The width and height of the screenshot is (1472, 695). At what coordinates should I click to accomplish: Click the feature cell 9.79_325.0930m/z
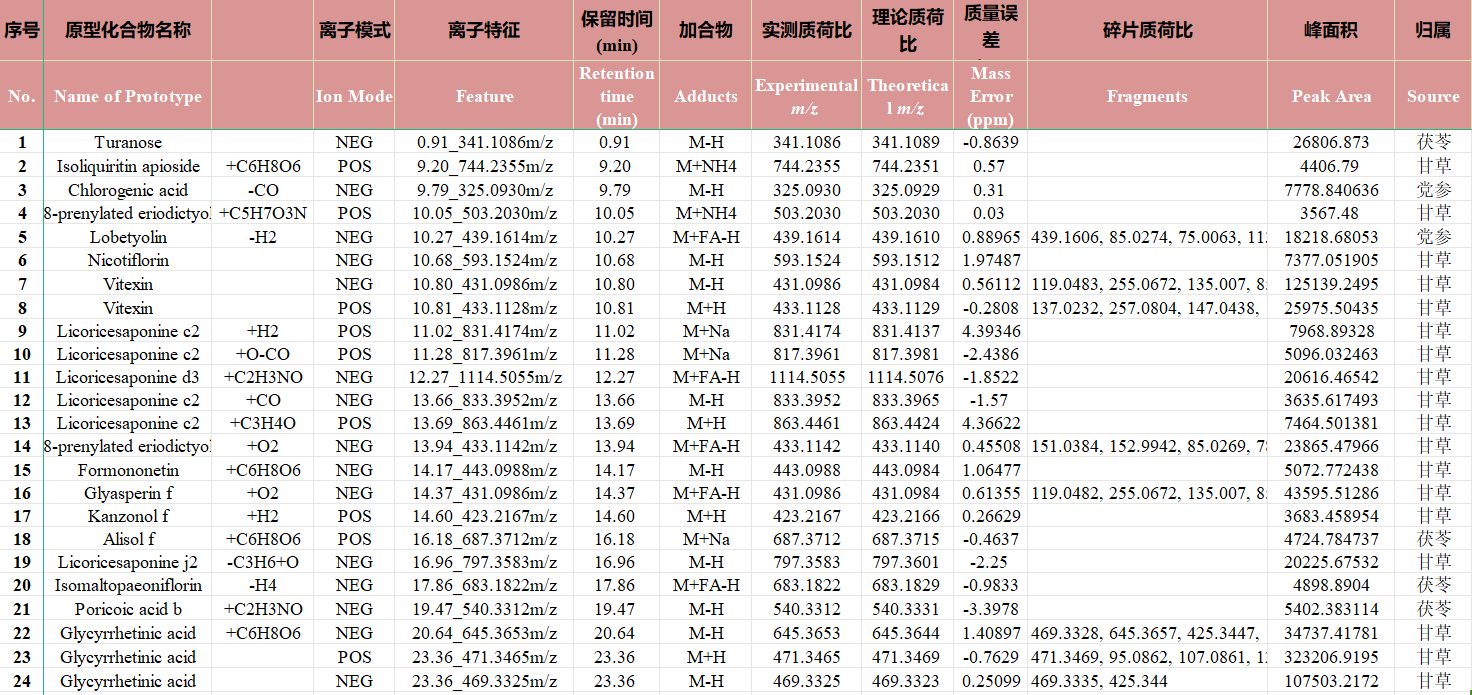pos(484,189)
